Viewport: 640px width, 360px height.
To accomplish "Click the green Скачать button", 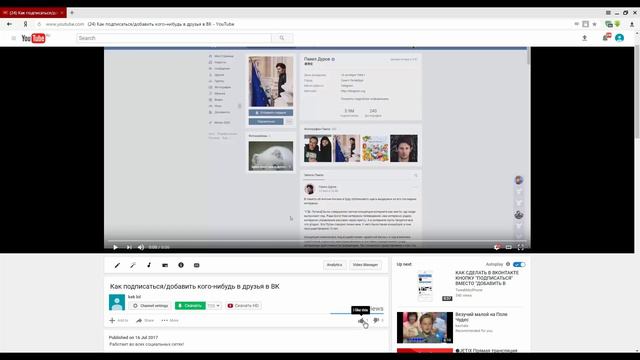I will point(190,305).
